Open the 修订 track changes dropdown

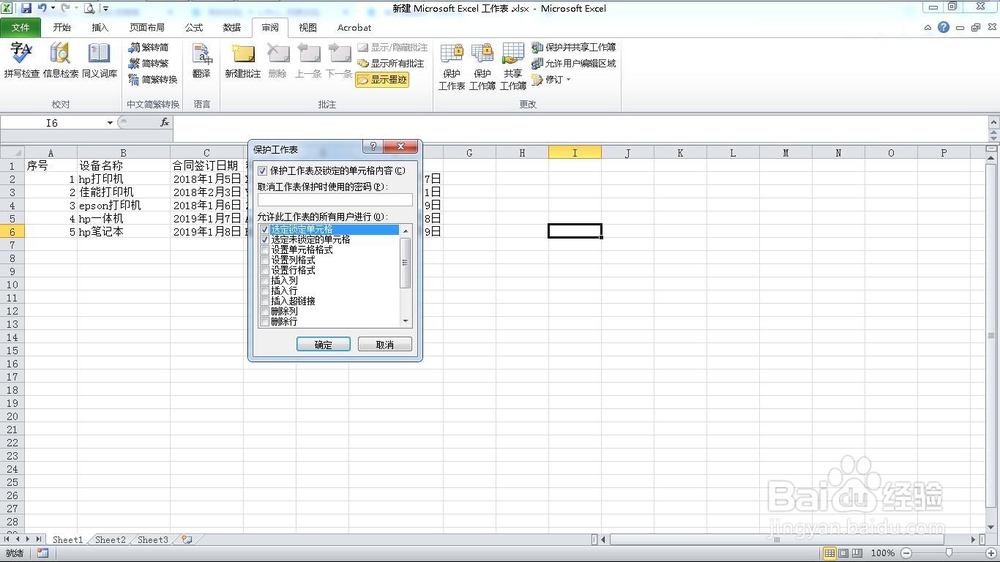point(551,80)
